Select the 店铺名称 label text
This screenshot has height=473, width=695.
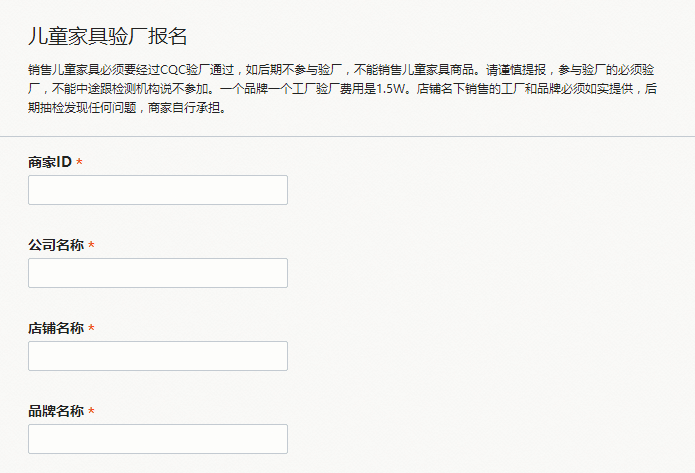56,328
